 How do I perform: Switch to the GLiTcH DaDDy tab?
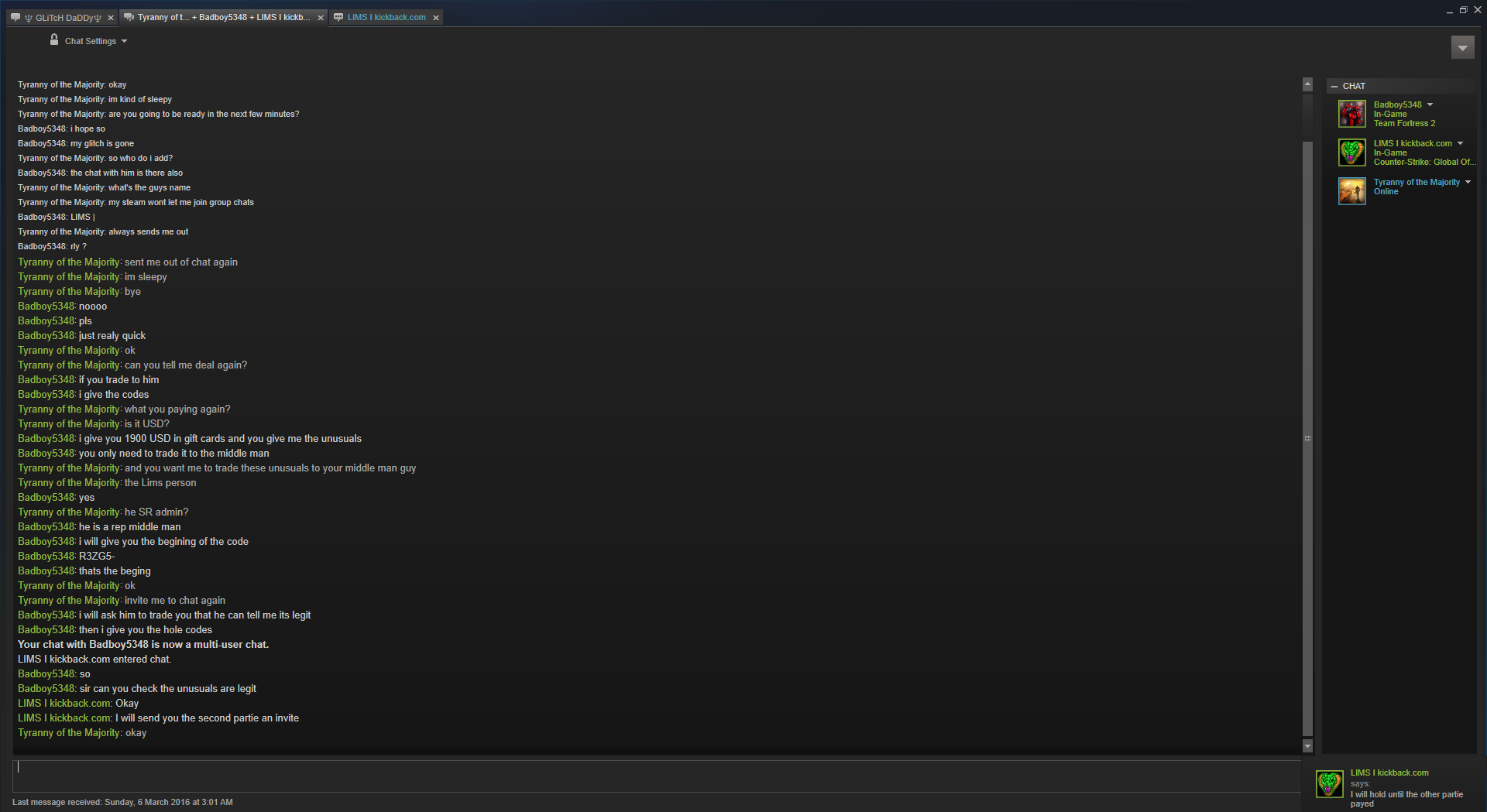[62, 17]
